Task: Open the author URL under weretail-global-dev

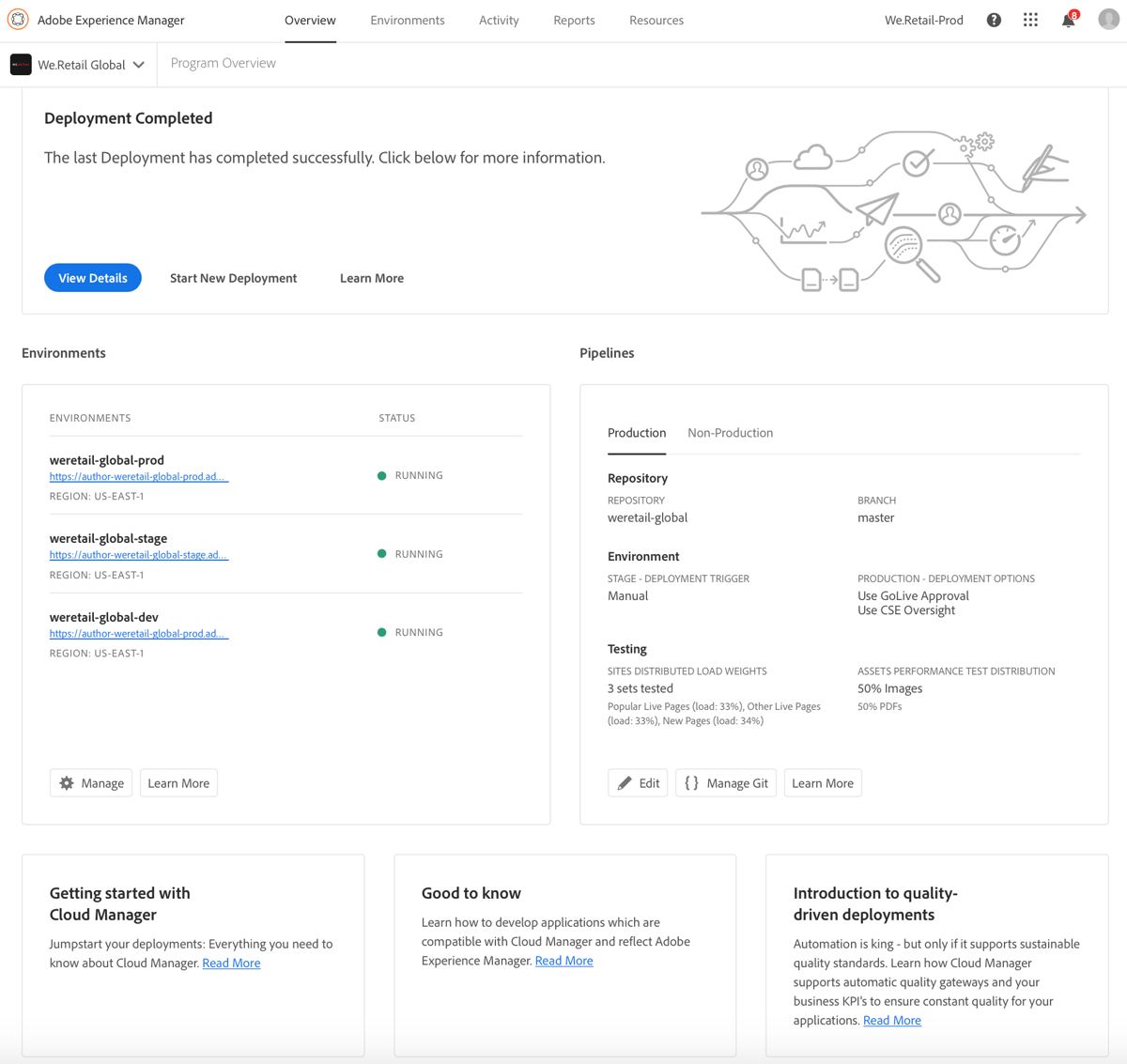Action: [139, 634]
